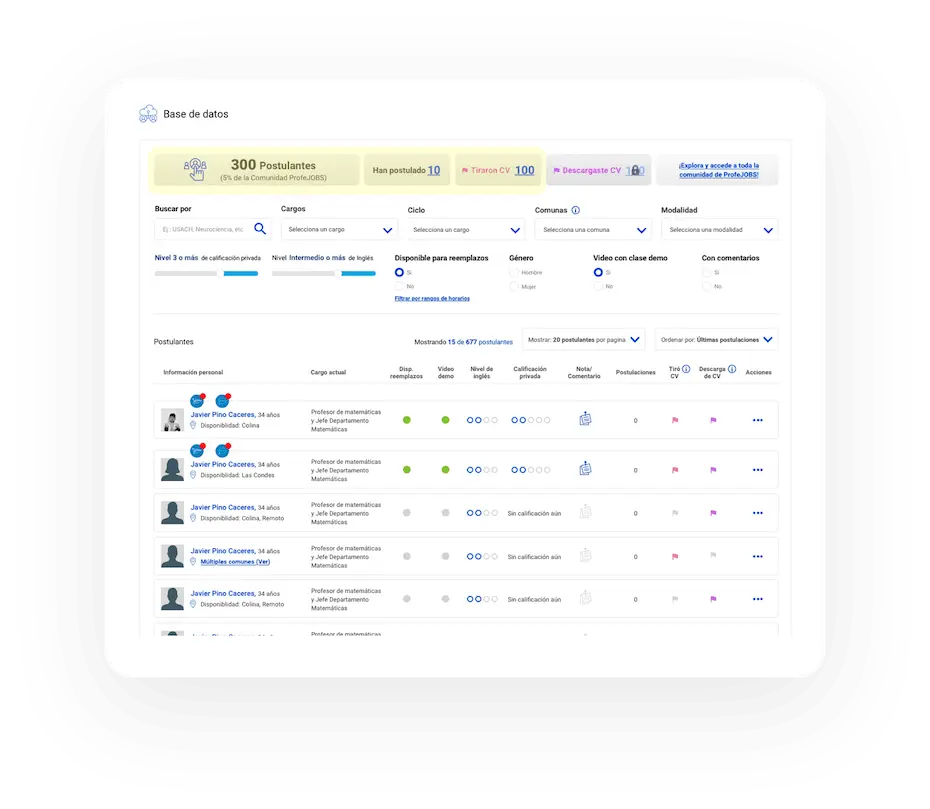Click Nota/Comentario column header
This screenshot has height=809, width=930.
[x=584, y=372]
